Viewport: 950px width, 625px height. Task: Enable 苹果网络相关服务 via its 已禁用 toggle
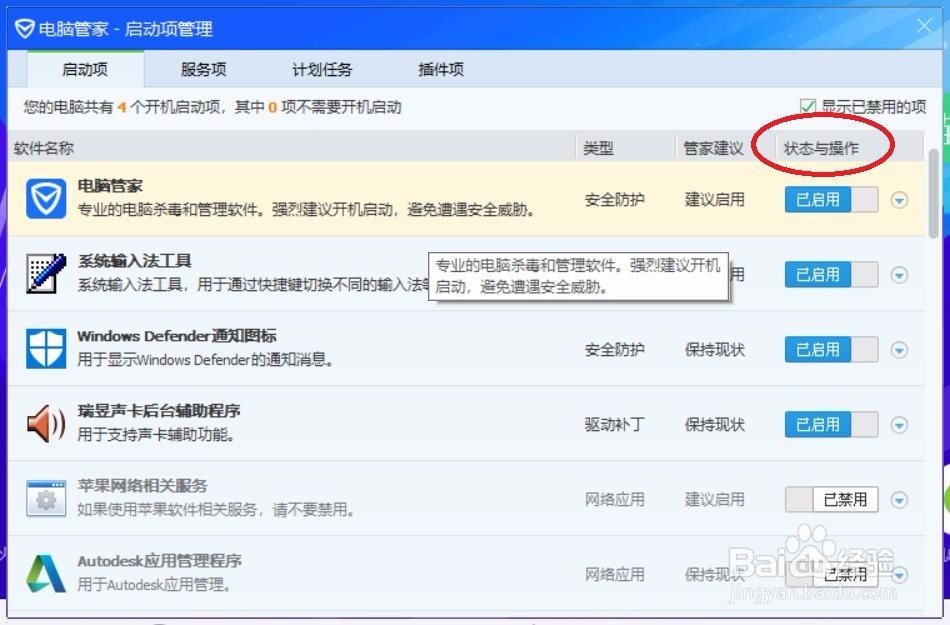(x=831, y=500)
